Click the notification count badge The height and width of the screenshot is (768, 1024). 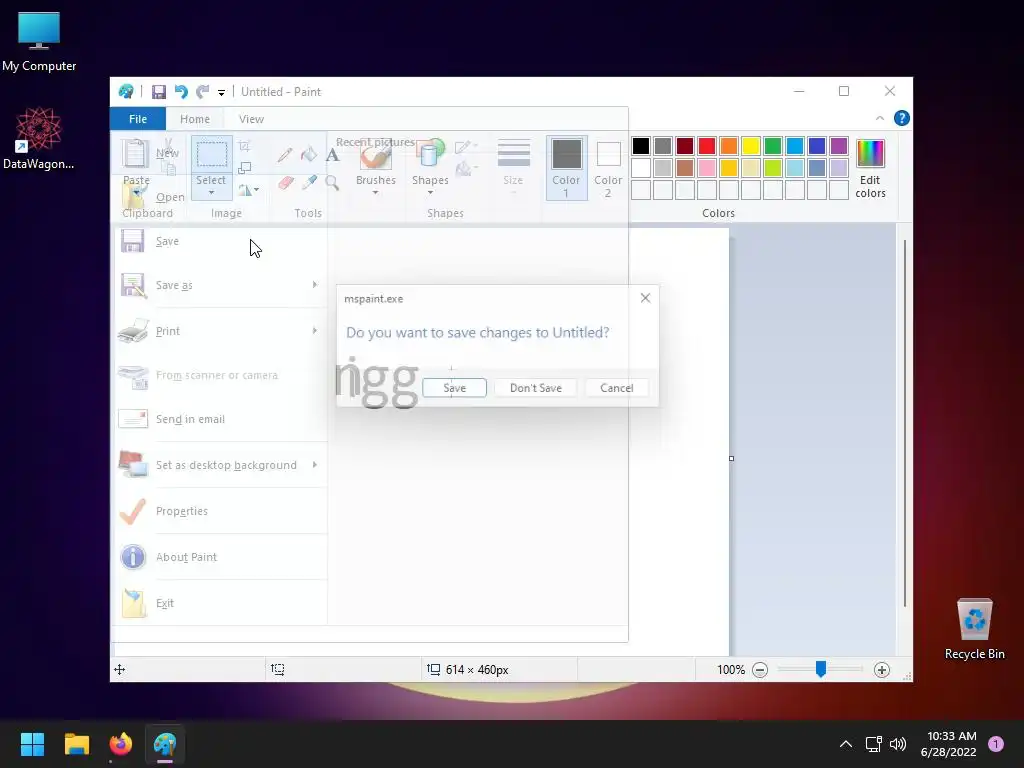coord(995,744)
